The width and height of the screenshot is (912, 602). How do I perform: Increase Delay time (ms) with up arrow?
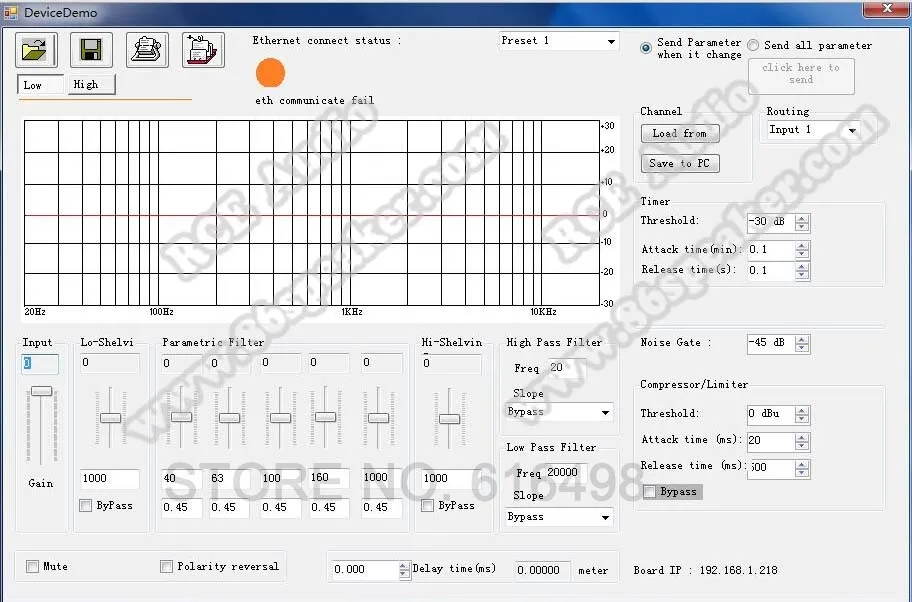(x=404, y=565)
